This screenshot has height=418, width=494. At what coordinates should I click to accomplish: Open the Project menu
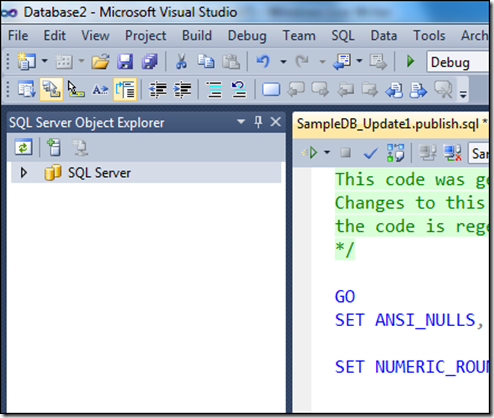pyautogui.click(x=145, y=36)
